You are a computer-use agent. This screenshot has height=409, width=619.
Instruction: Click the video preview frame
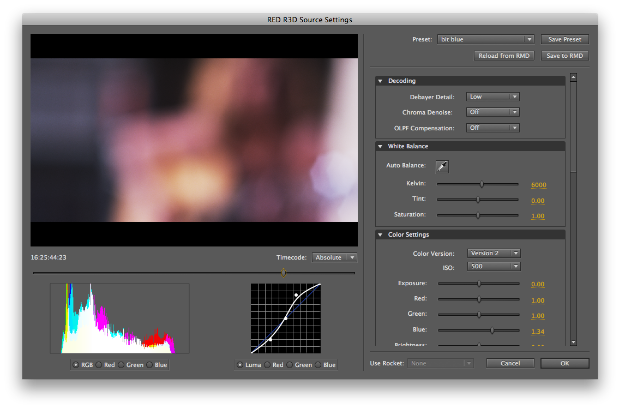tap(194, 140)
